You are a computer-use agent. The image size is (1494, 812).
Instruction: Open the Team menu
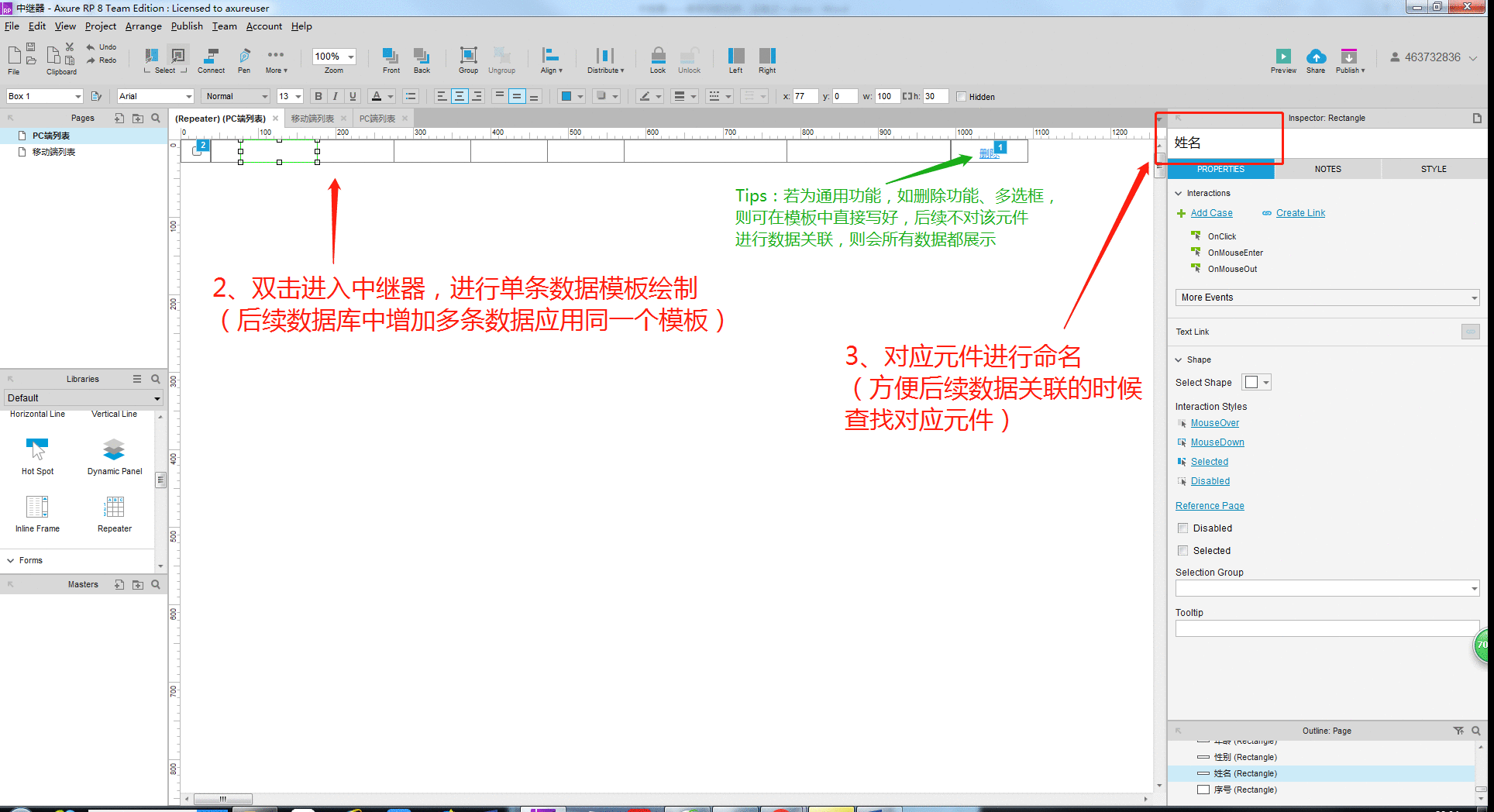click(225, 26)
